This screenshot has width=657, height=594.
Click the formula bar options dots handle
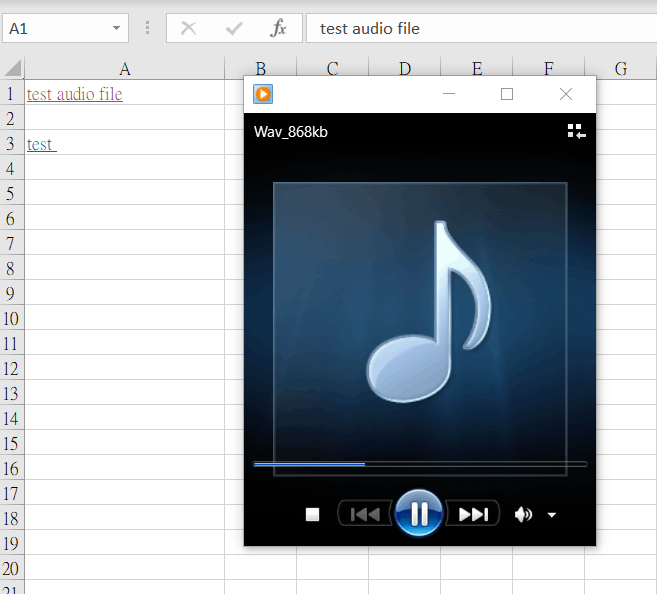point(147,28)
